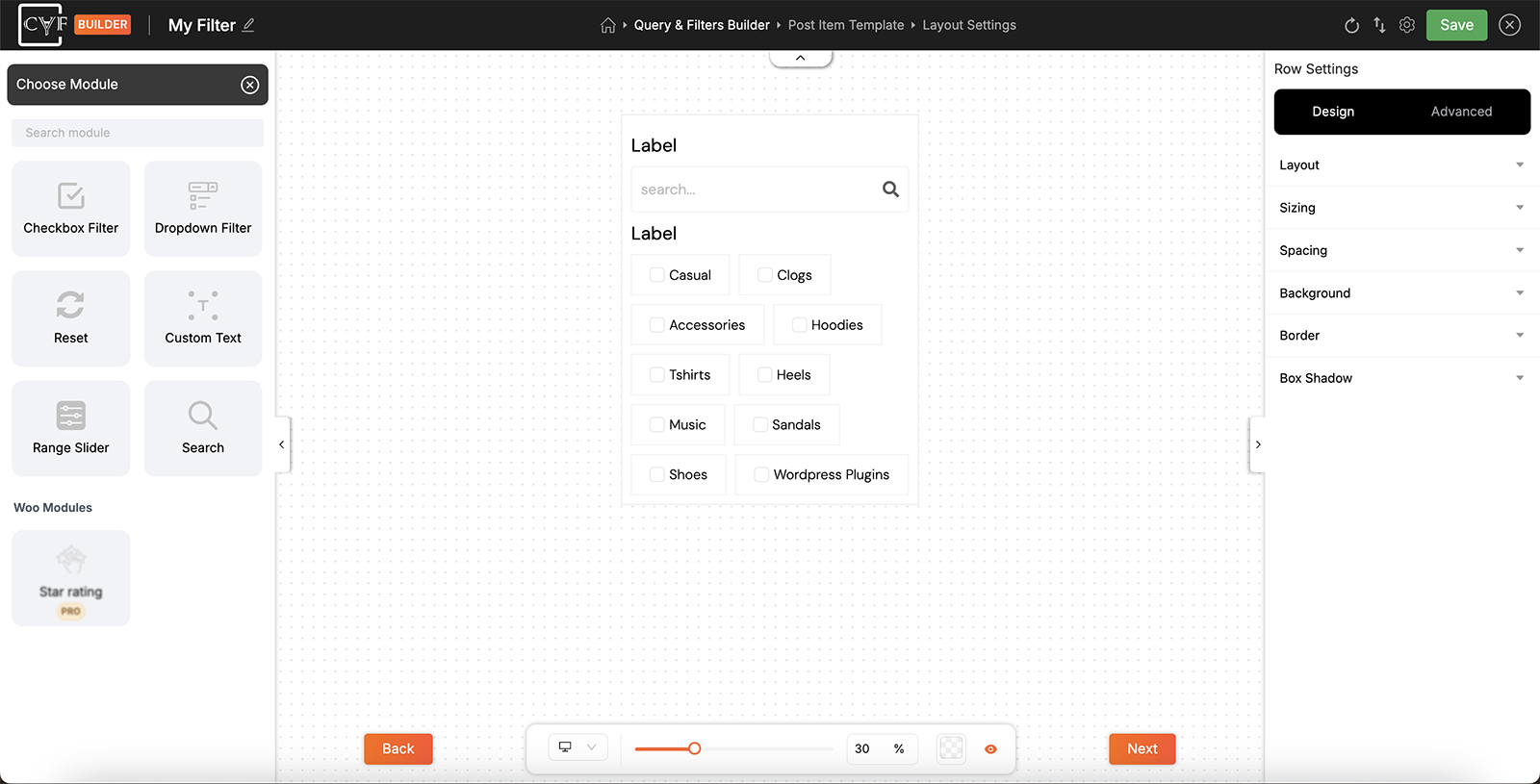The width and height of the screenshot is (1540, 784).
Task: Check the Accessories checkbox
Action: click(657, 325)
